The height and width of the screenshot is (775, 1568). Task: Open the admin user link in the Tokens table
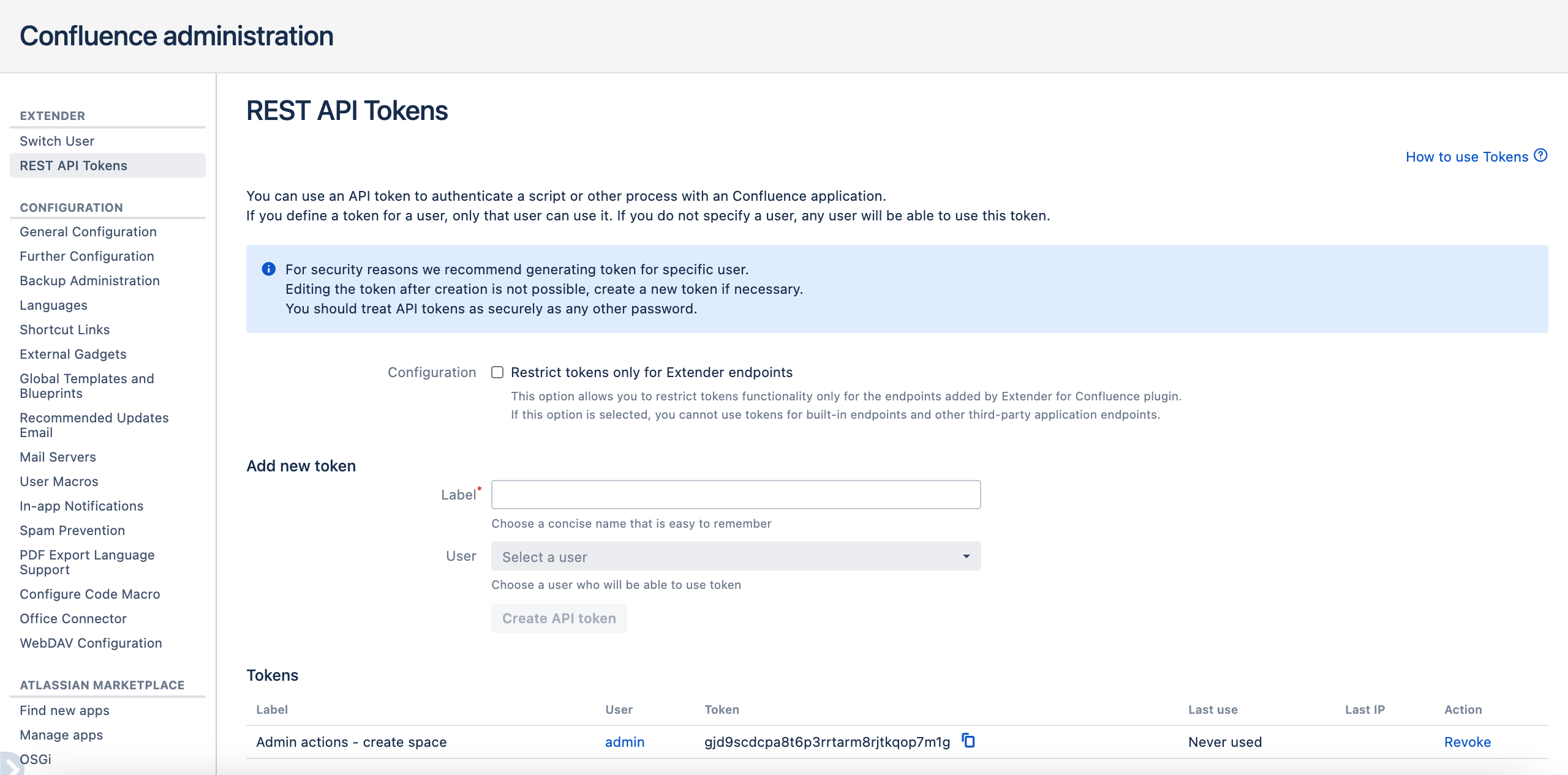pos(624,742)
